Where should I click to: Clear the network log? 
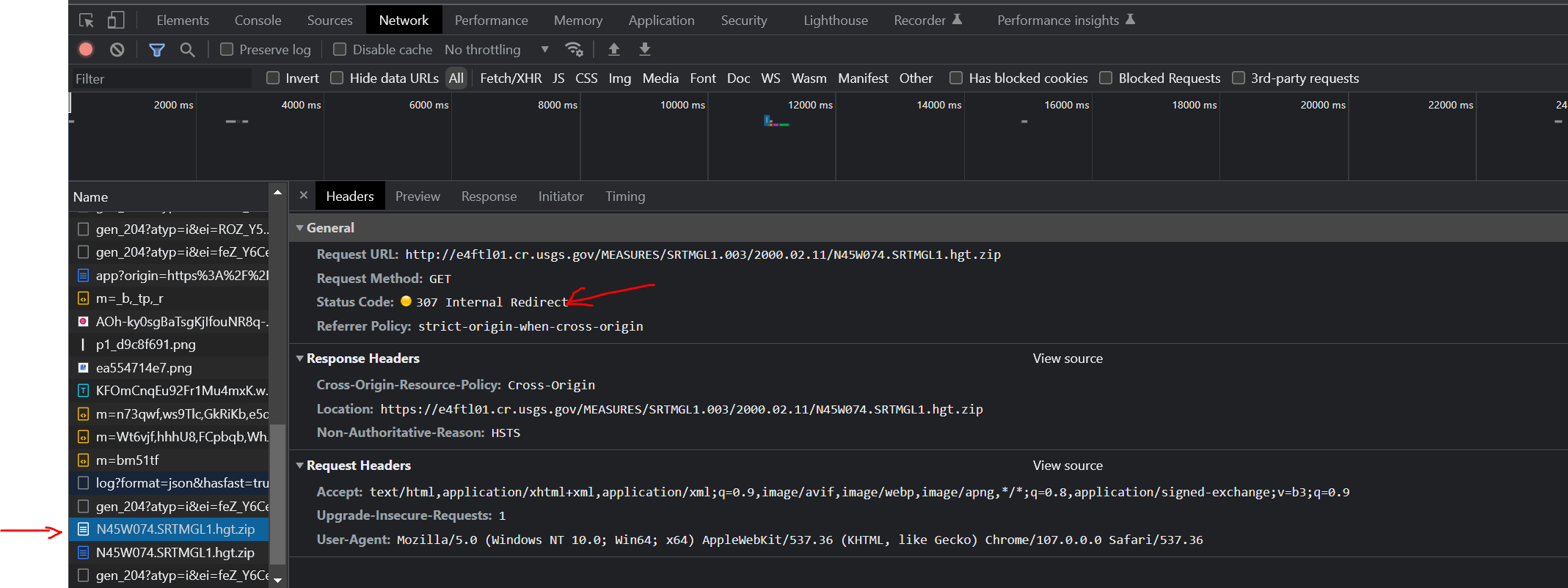(117, 49)
